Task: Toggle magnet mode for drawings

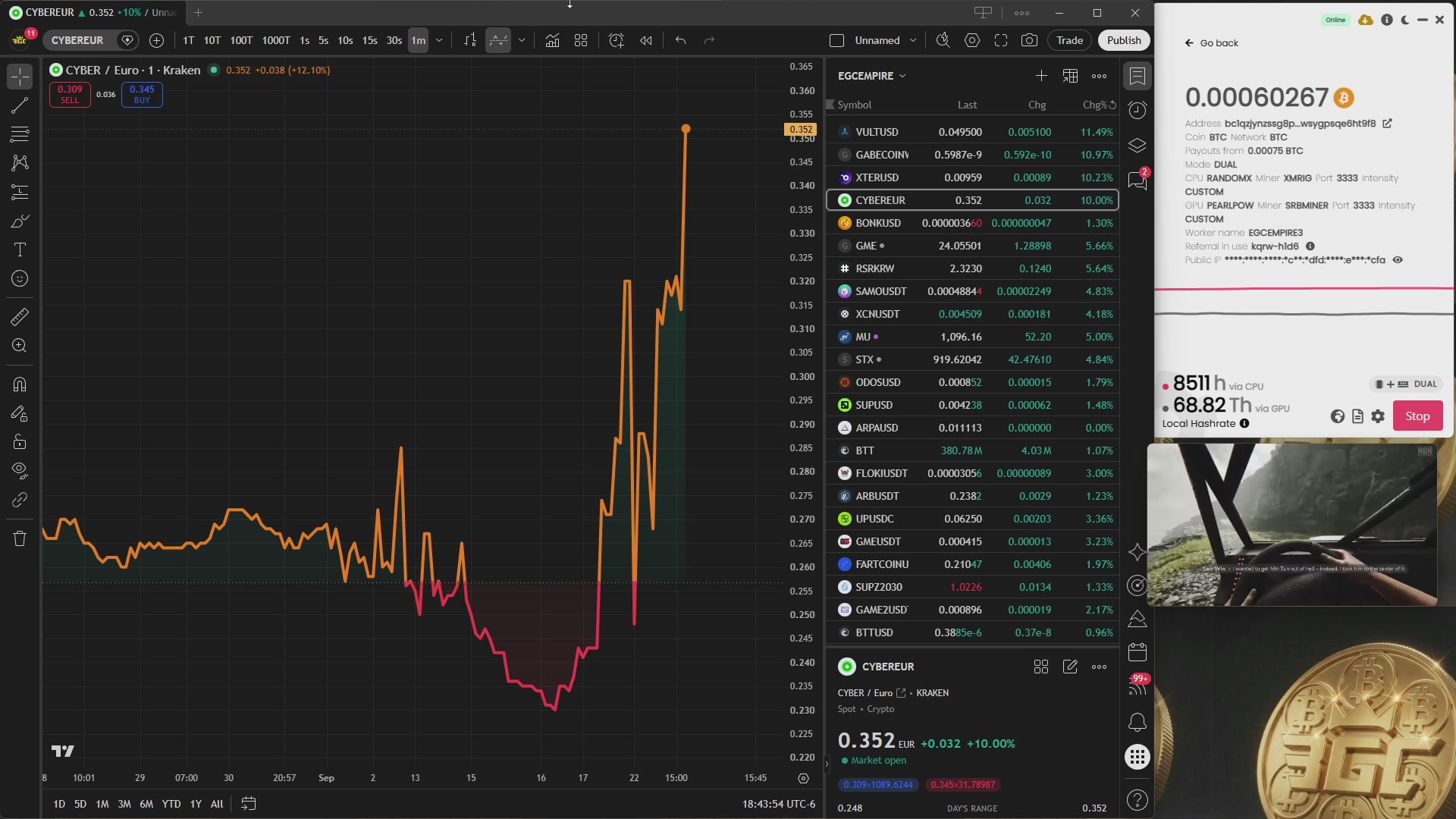Action: coord(20,384)
